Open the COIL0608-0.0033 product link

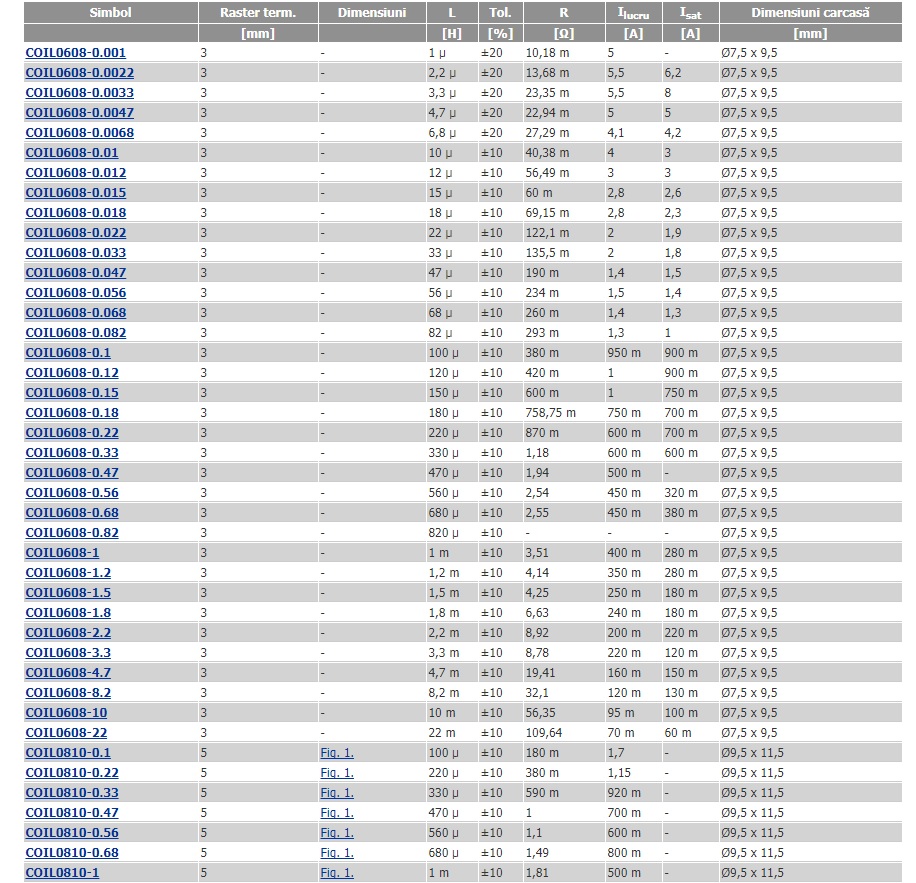[79, 93]
